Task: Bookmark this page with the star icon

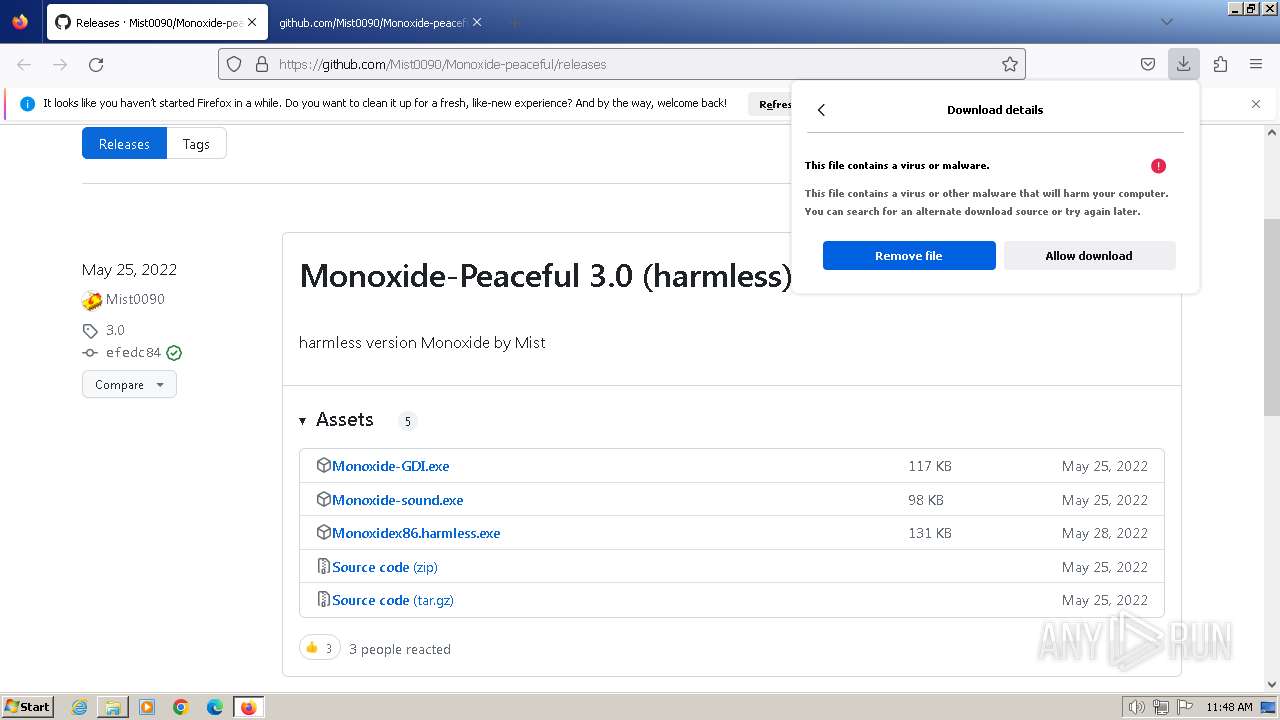Action: click(1010, 64)
